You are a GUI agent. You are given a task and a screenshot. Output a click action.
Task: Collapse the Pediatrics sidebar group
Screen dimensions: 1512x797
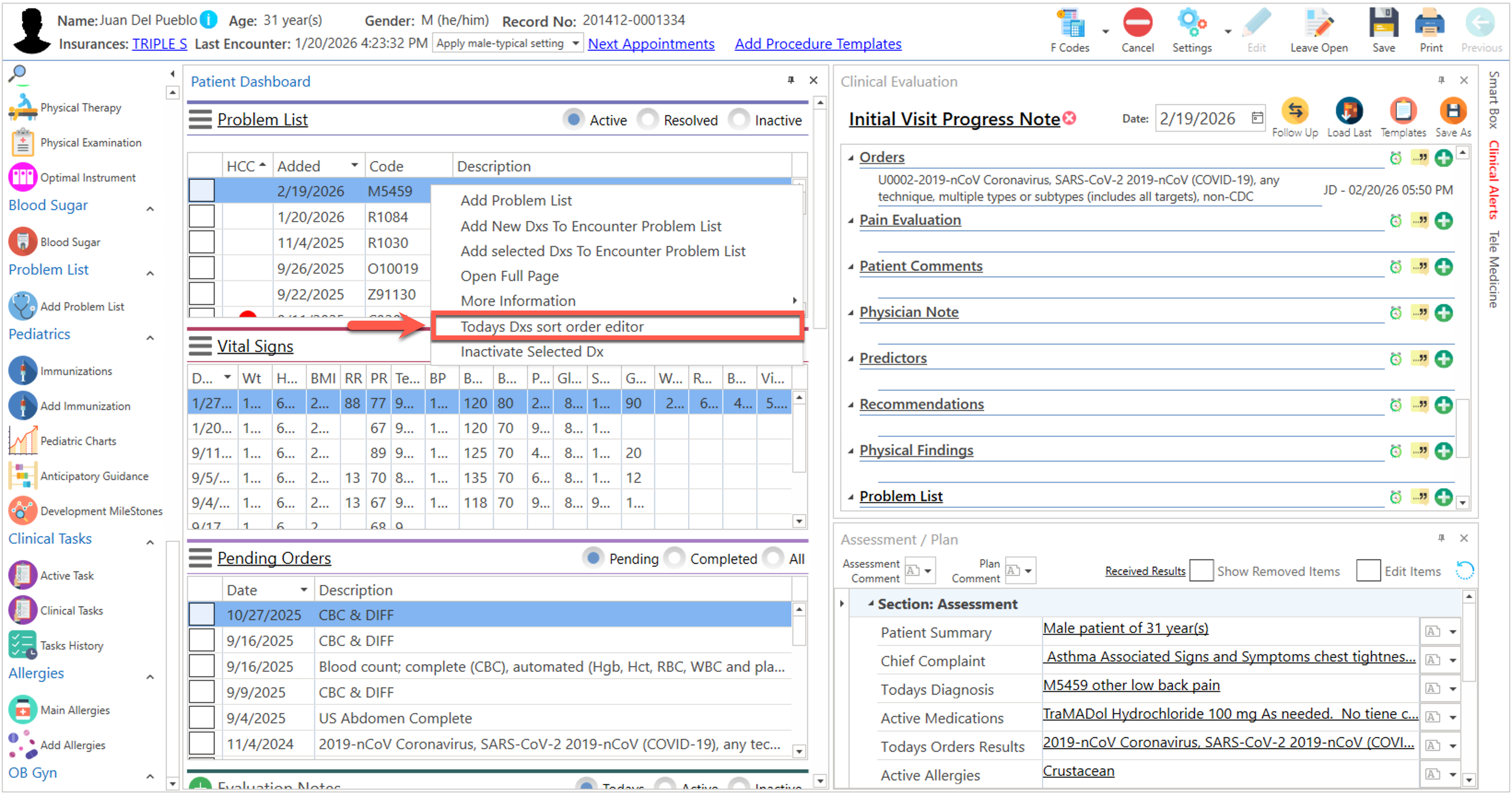pos(150,338)
